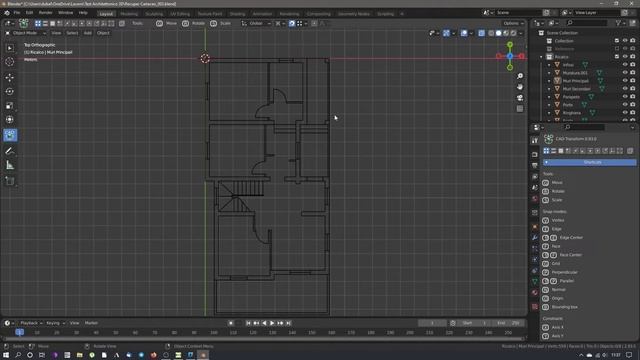The image size is (640, 360).
Task: Hide Muratura.001 with its eye icon
Action: point(625,73)
